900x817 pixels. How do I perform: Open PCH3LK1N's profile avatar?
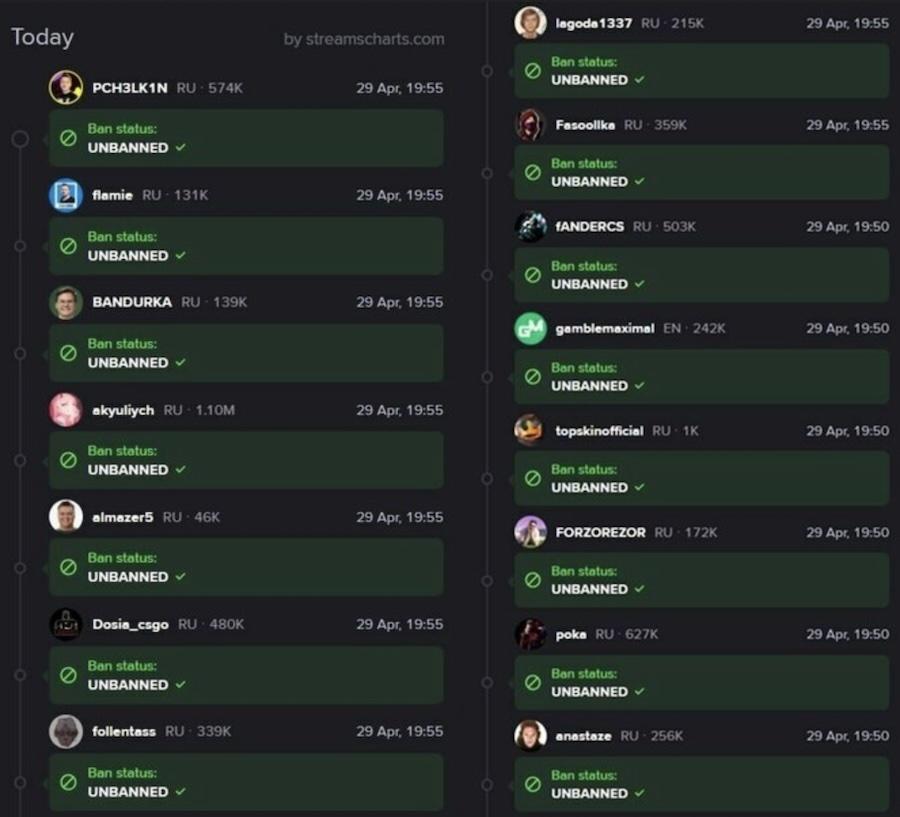tap(65, 87)
